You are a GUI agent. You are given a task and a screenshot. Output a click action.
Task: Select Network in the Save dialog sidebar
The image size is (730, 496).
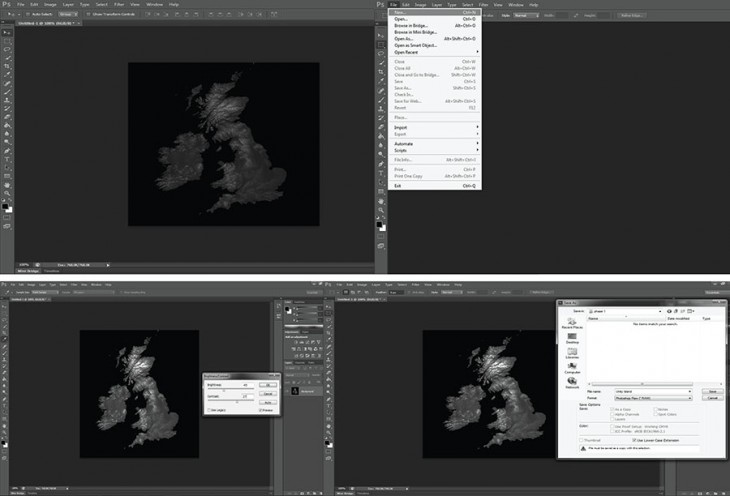[571, 381]
